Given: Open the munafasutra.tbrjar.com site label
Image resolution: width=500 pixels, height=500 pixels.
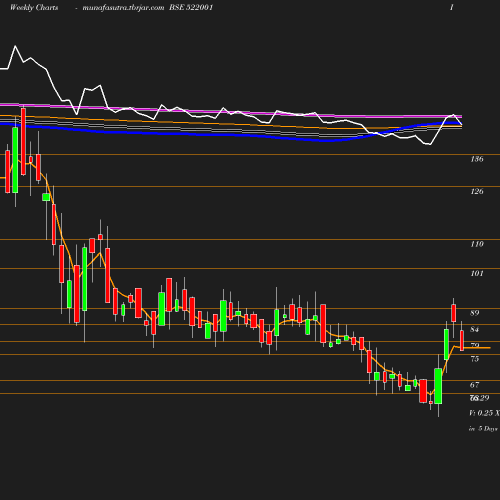Looking at the screenshot, I should (123, 8).
